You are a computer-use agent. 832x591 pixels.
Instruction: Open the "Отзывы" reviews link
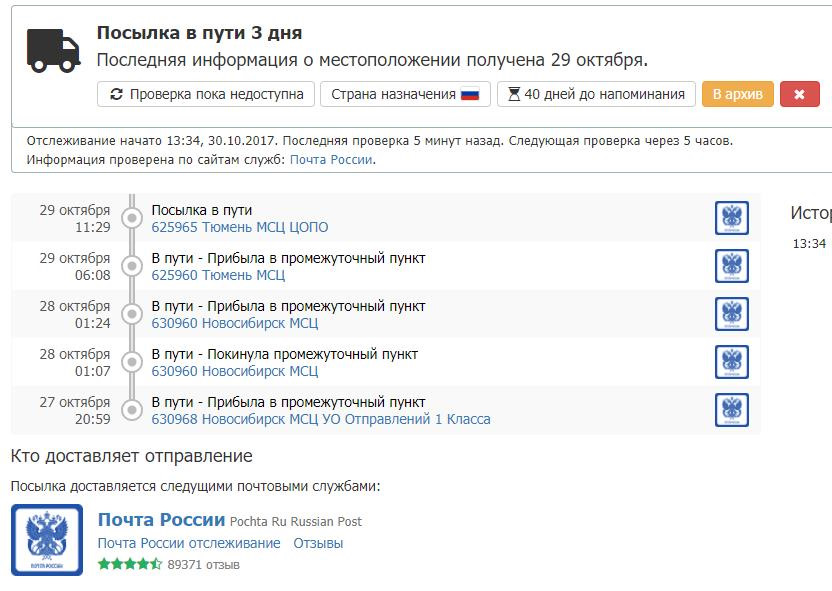(x=318, y=543)
